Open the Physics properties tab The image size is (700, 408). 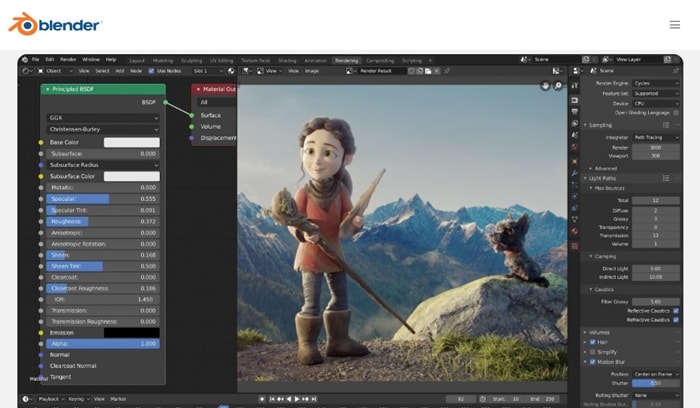pyautogui.click(x=575, y=196)
